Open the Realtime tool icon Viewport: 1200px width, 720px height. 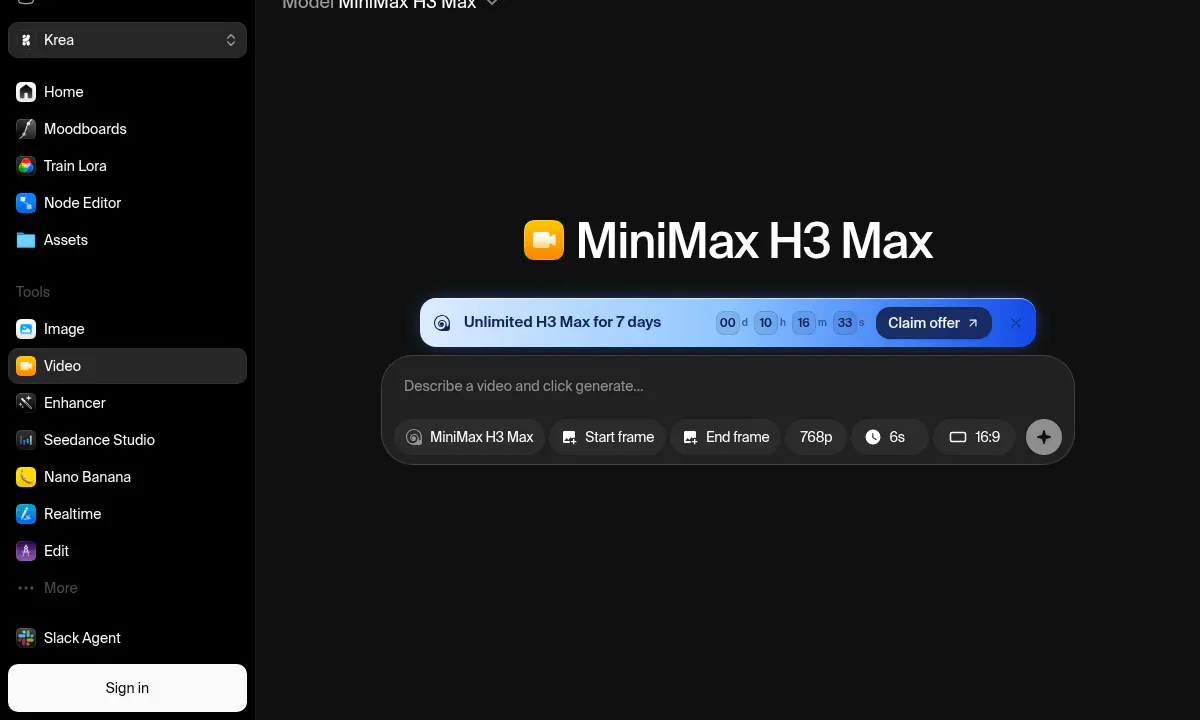(x=26, y=514)
